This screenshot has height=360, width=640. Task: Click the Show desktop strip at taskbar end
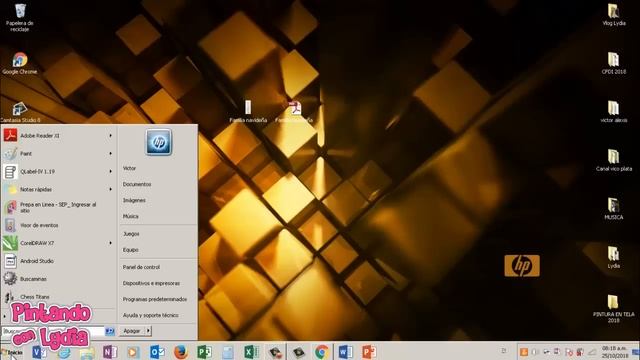[636, 351]
